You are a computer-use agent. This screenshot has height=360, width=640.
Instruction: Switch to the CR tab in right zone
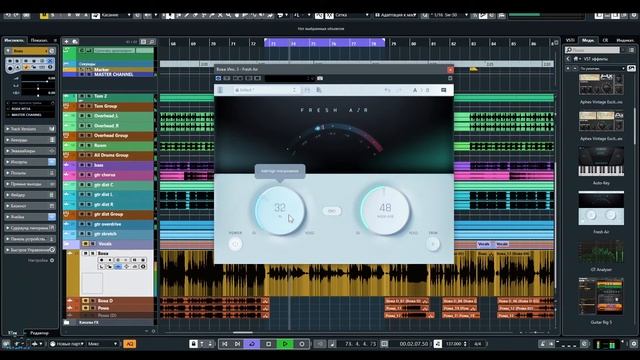click(605, 40)
